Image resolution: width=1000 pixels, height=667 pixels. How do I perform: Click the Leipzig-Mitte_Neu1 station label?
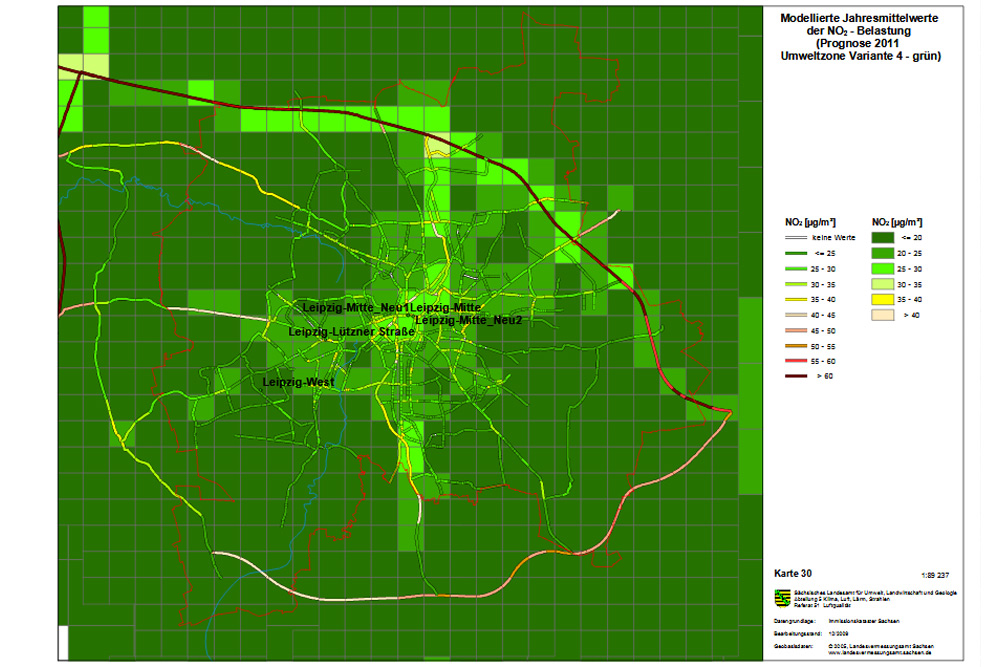point(357,306)
